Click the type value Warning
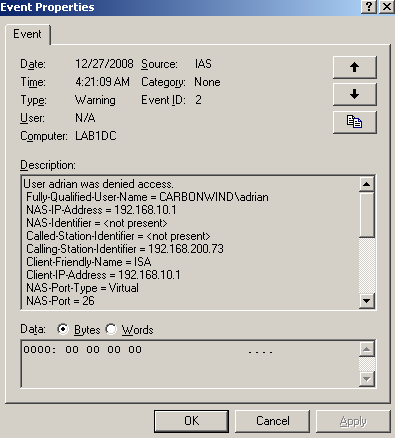 (x=95, y=100)
